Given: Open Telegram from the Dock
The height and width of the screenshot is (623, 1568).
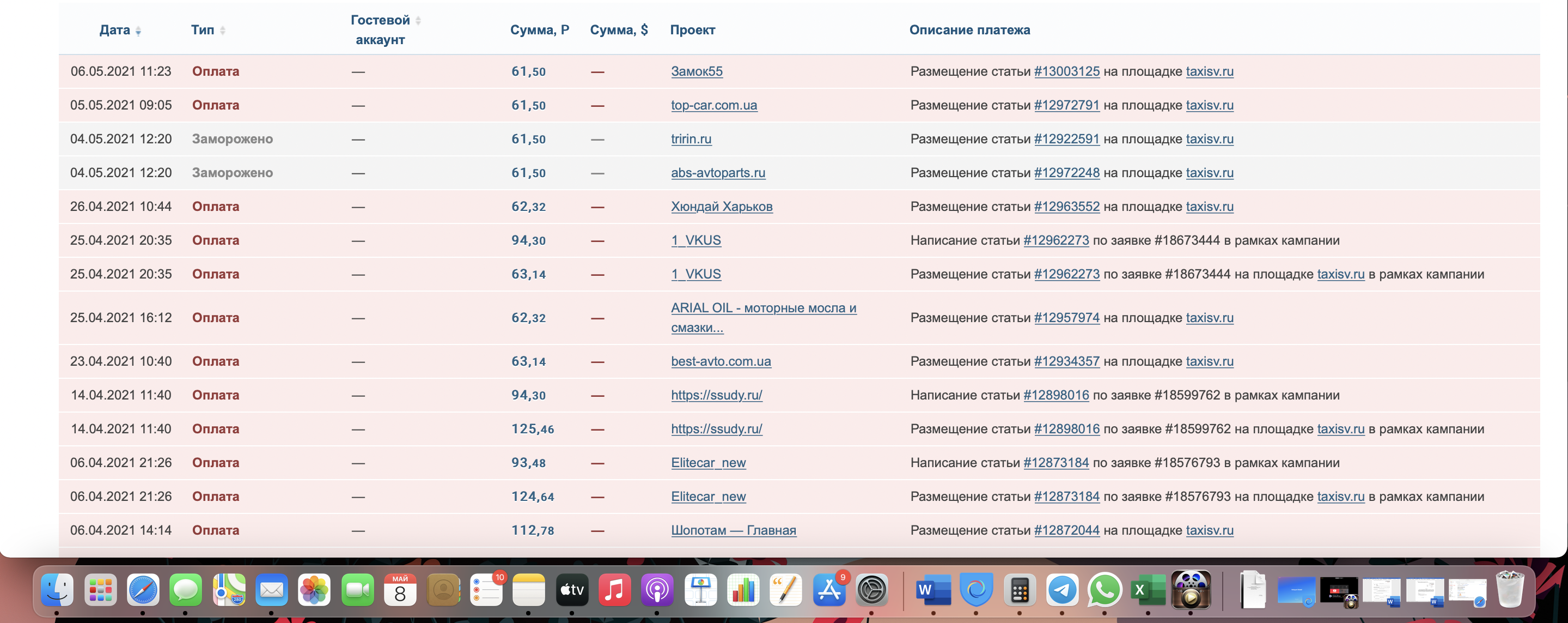Looking at the screenshot, I should pyautogui.click(x=1062, y=590).
